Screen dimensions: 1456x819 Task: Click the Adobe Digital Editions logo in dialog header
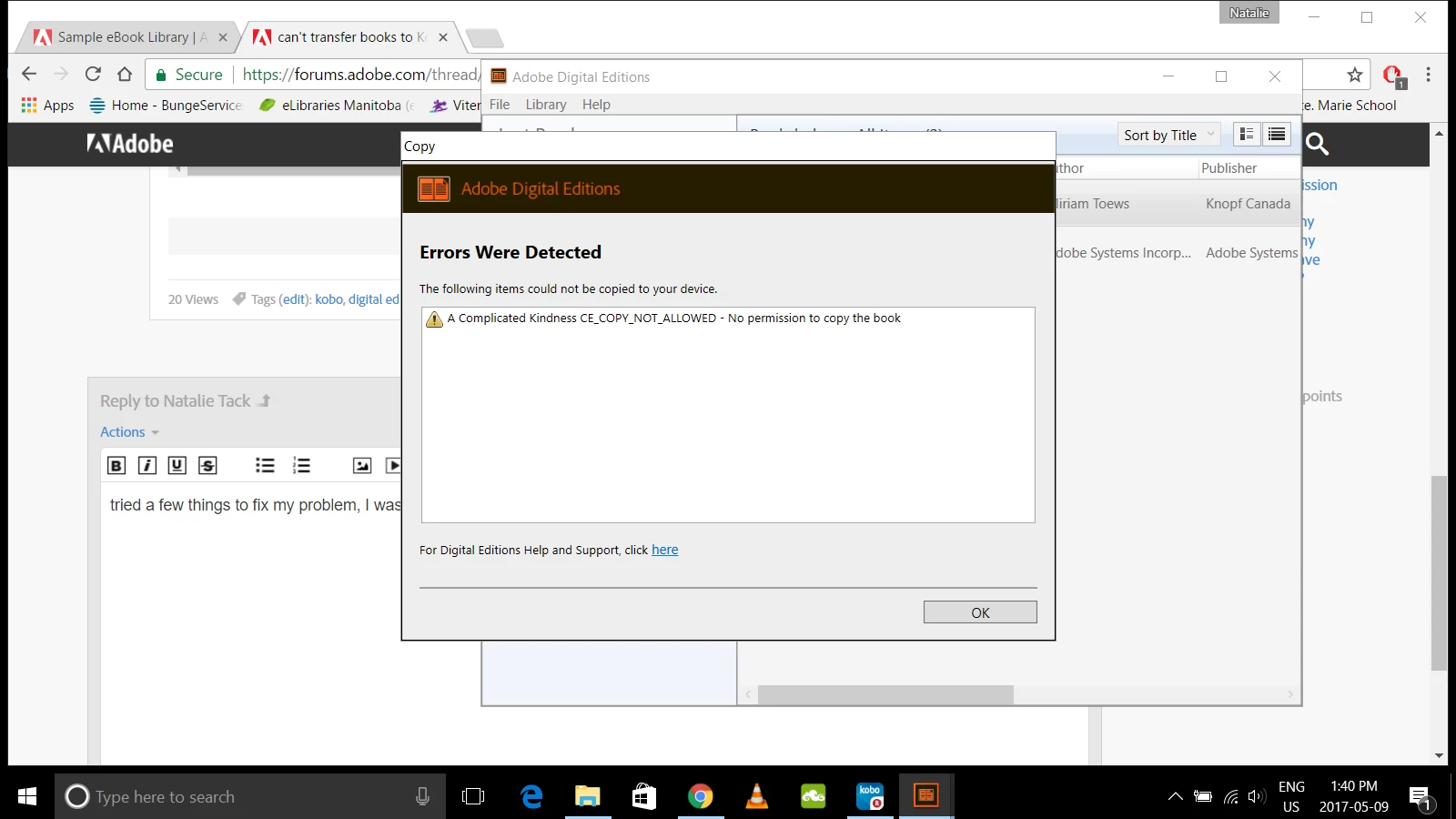(x=433, y=188)
